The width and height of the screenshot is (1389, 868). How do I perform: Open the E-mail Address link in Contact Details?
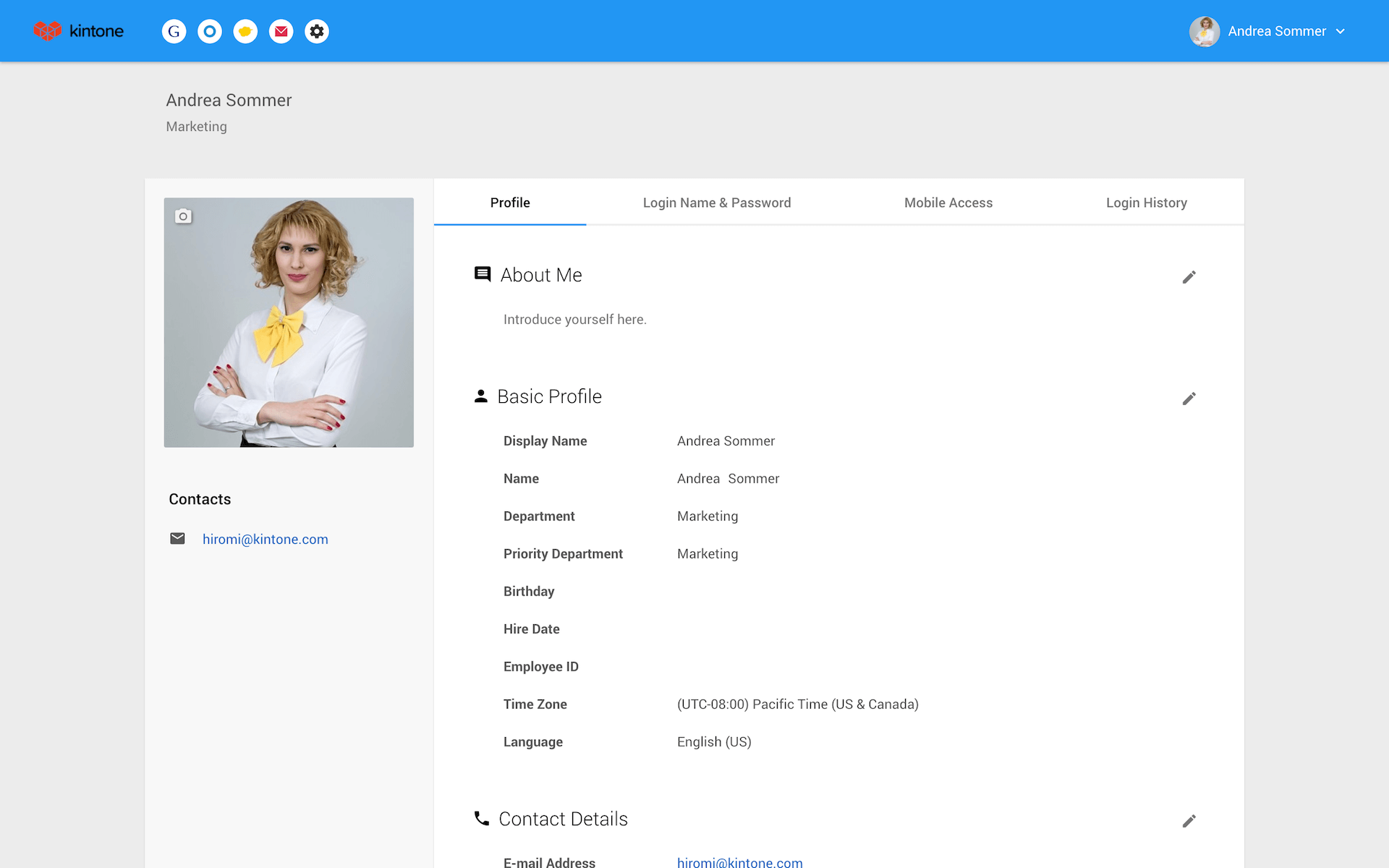point(740,862)
